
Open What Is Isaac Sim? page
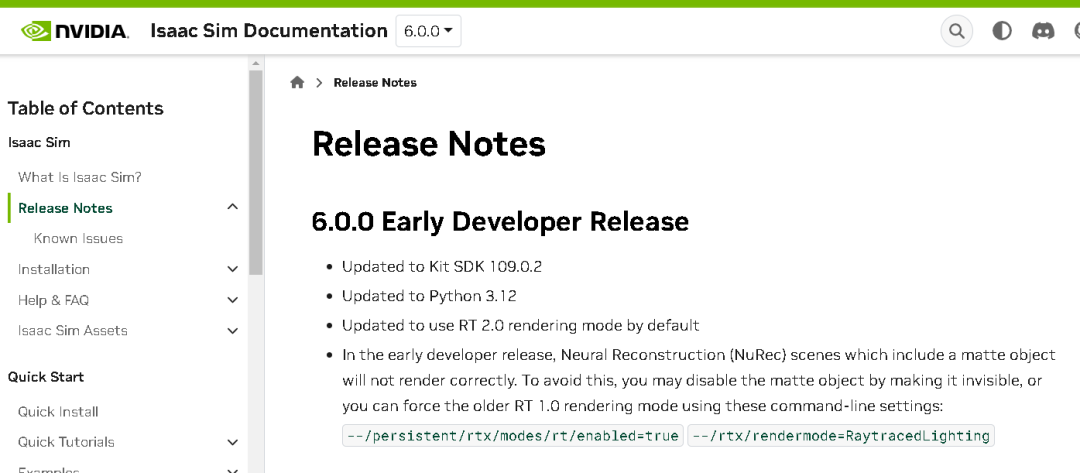click(x=80, y=177)
